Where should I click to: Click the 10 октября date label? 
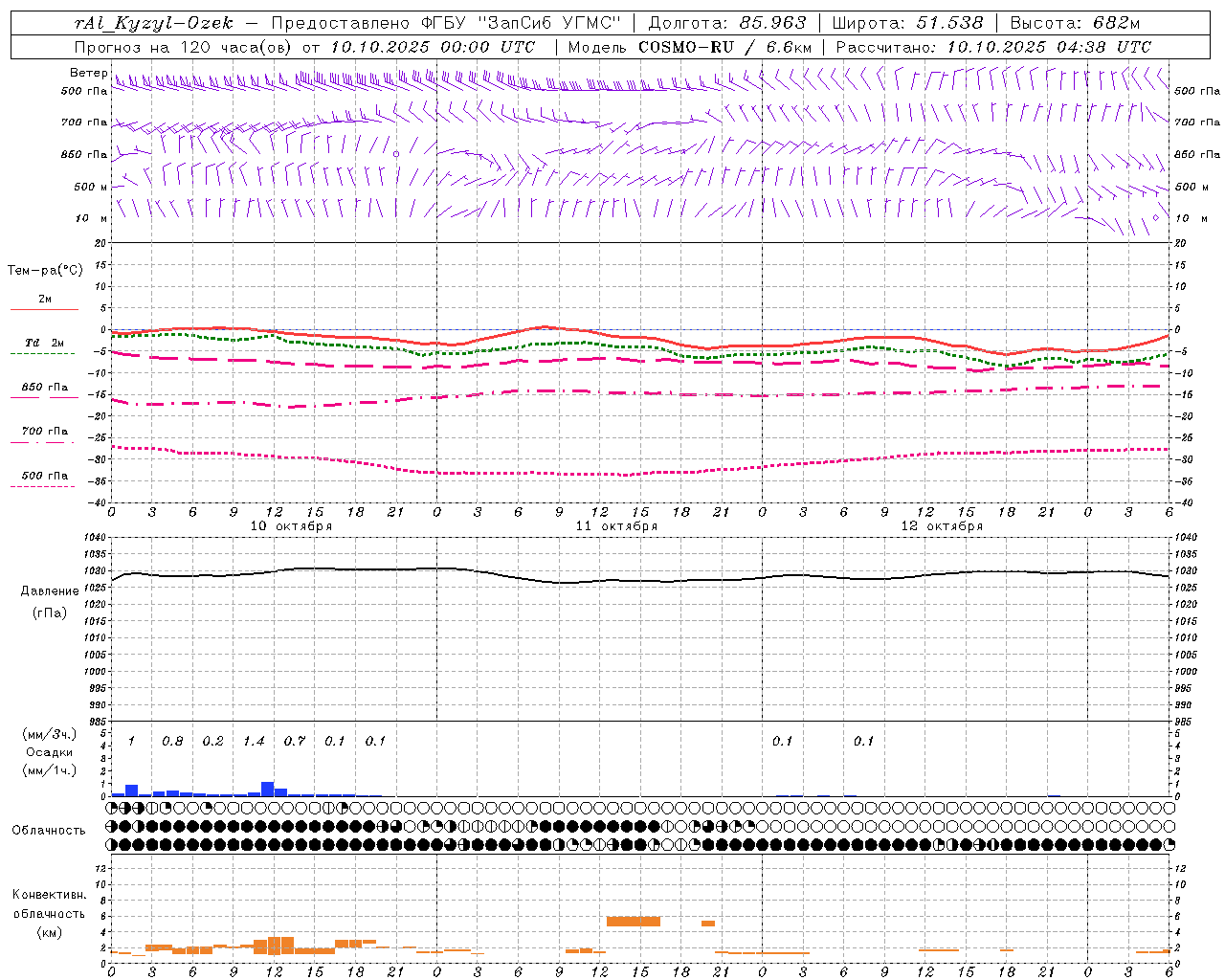pos(291,526)
